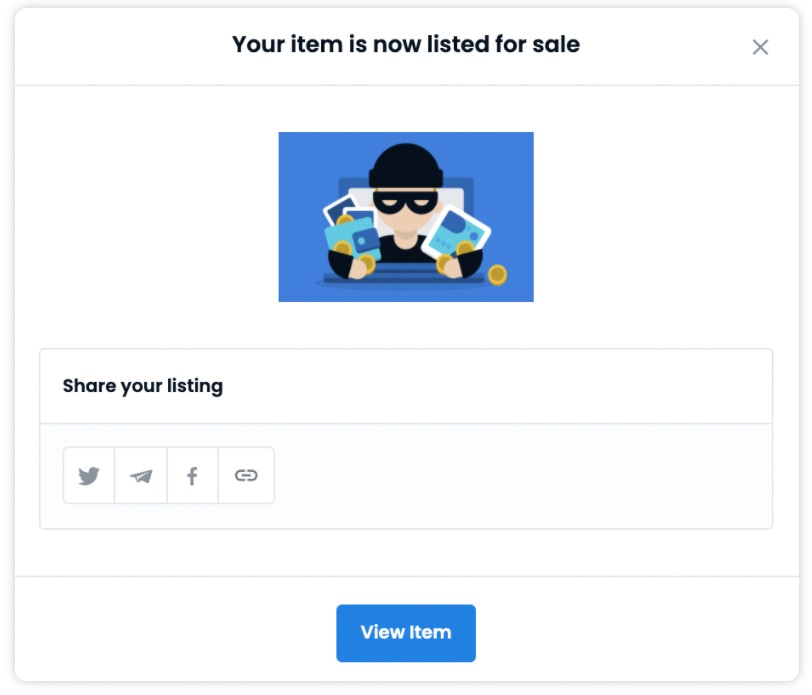This screenshot has width=812, height=695.
Task: Click the thief's black eye mask
Action: pos(405,203)
